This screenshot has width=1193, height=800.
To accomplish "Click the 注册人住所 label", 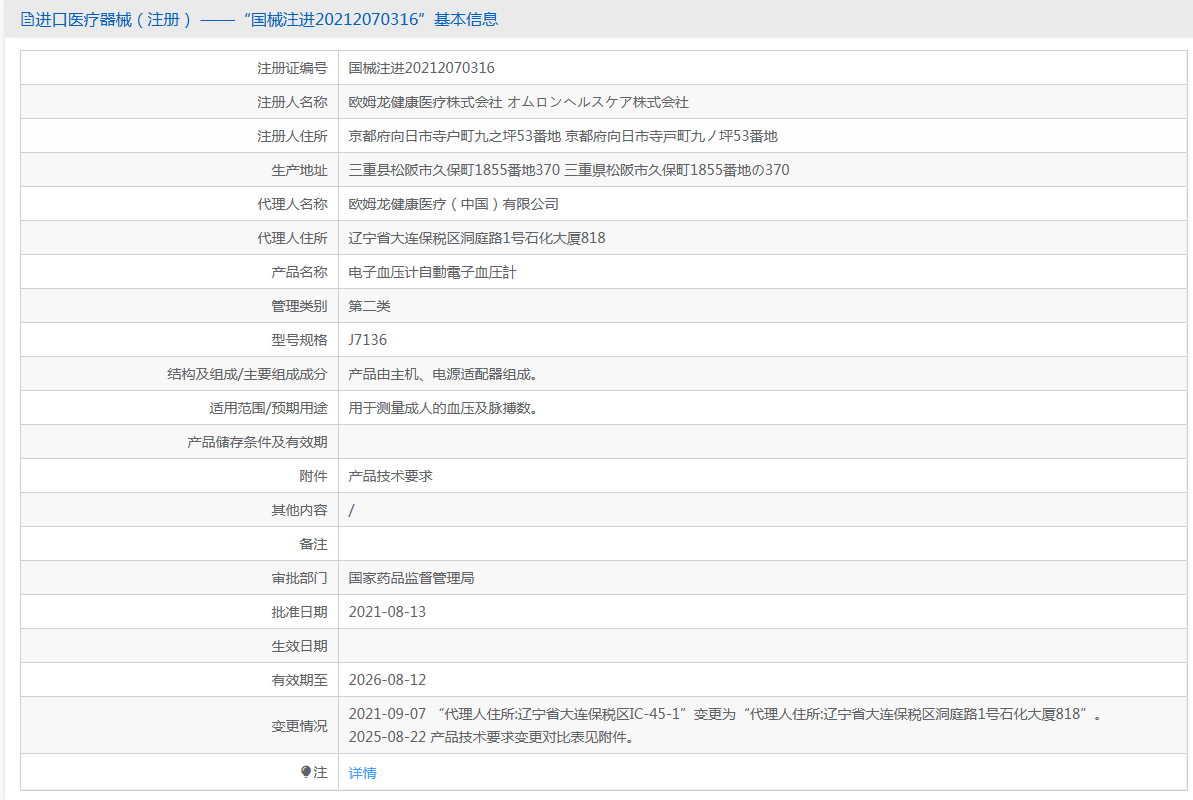I will click(x=292, y=136).
